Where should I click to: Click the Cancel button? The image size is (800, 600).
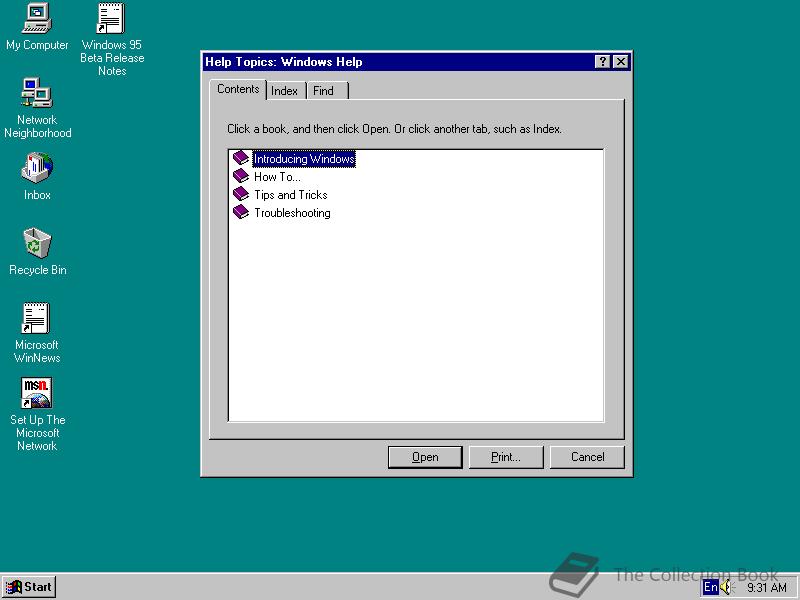tap(587, 457)
